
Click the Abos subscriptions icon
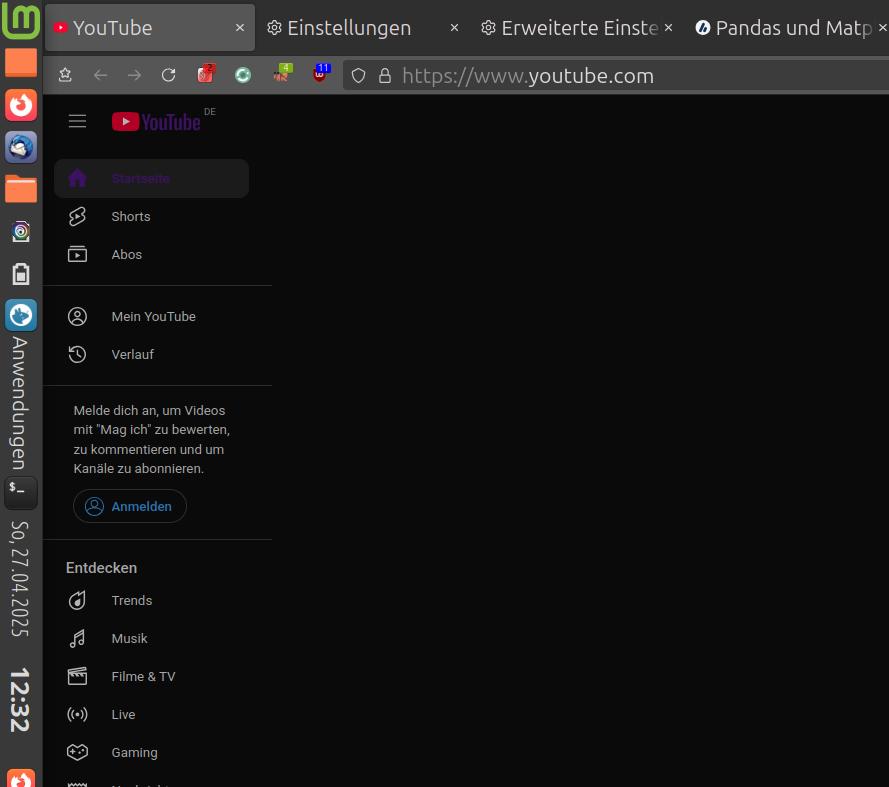(78, 254)
